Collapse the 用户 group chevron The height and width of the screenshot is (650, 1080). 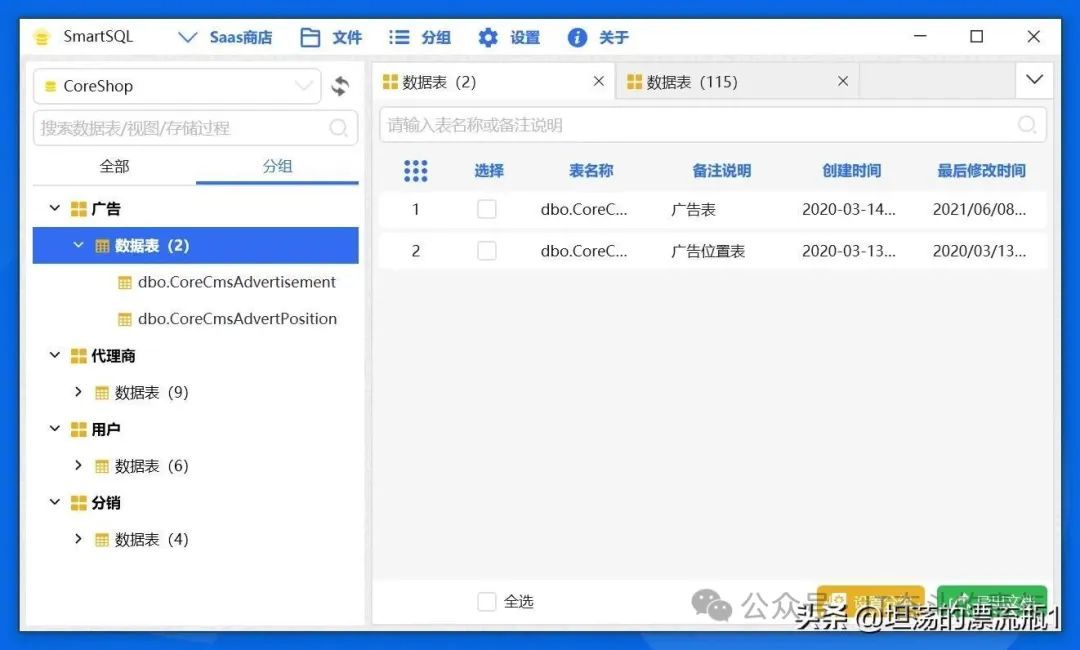54,428
